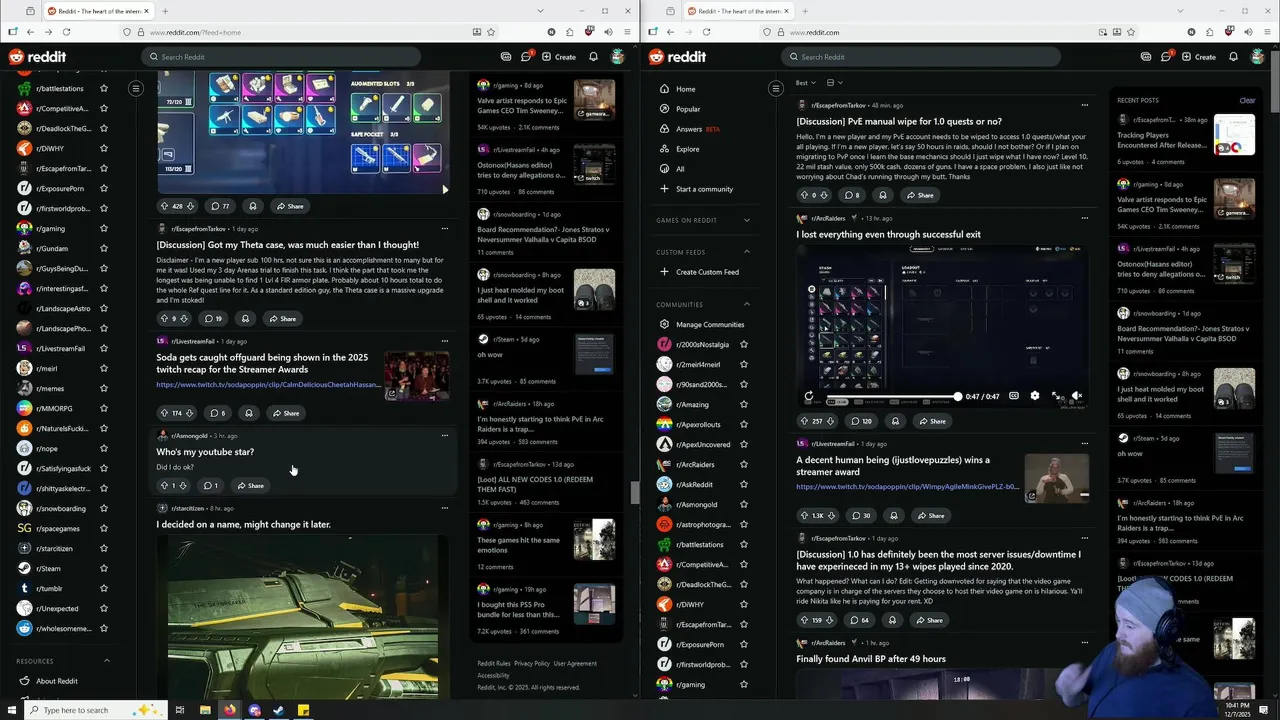
Task: Favorite r/gaming in left window sidebar
Action: [104, 229]
